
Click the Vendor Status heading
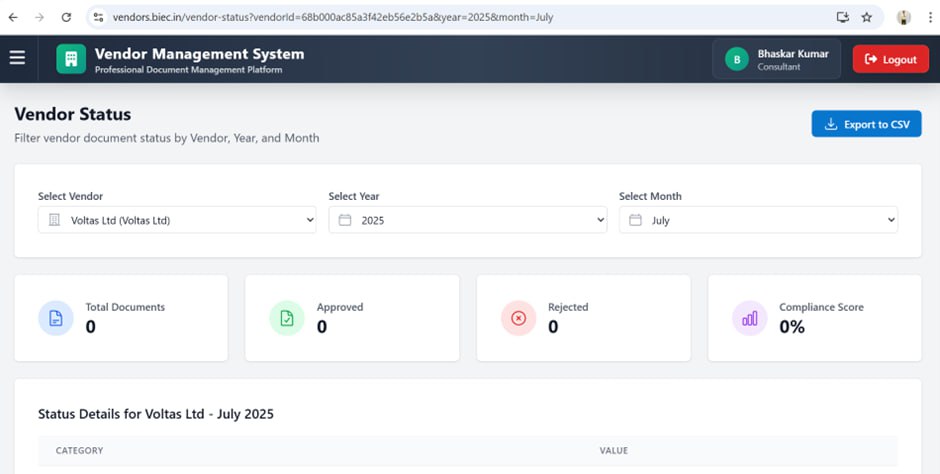click(73, 114)
